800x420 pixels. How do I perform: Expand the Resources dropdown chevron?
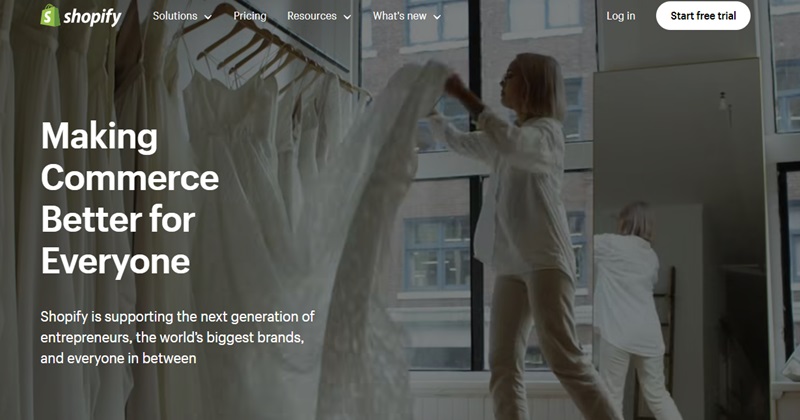[347, 17]
